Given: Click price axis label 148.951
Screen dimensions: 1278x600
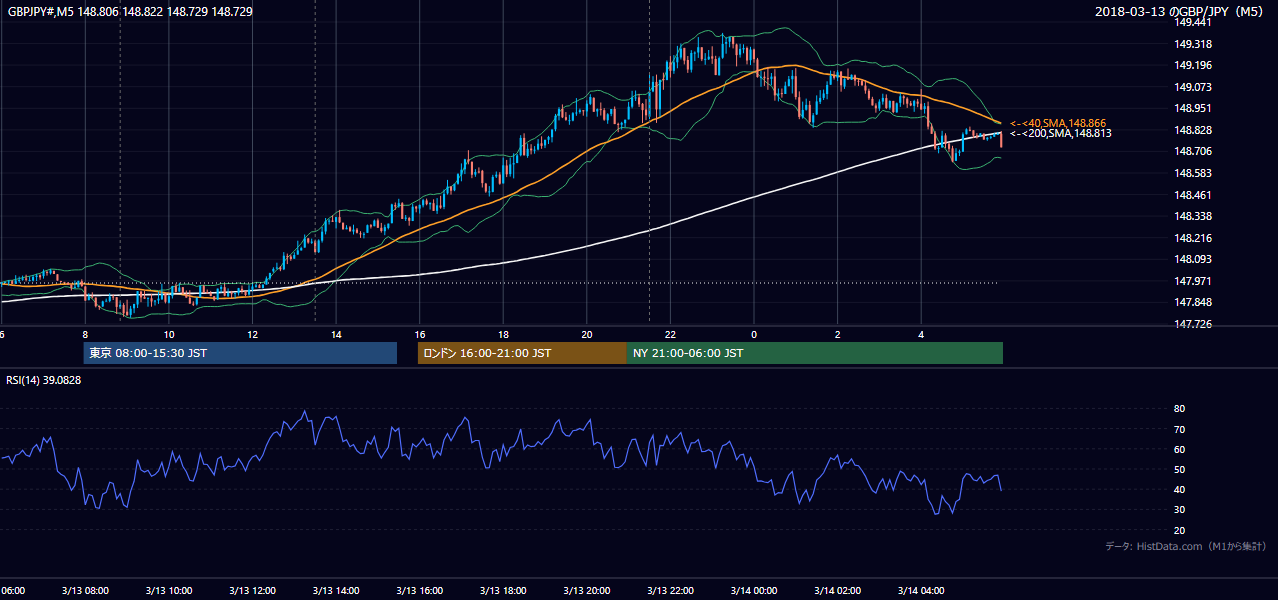Looking at the screenshot, I should [1193, 108].
